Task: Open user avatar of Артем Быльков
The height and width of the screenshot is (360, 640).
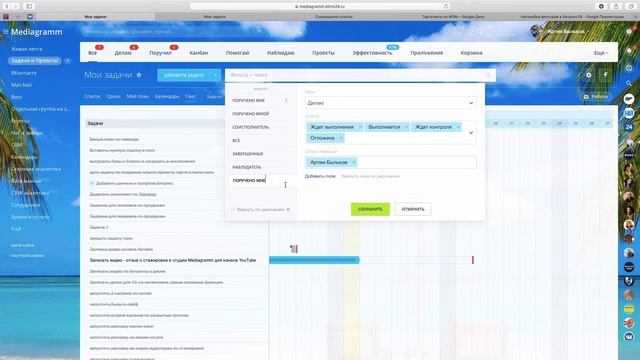Action: click(x=536, y=31)
